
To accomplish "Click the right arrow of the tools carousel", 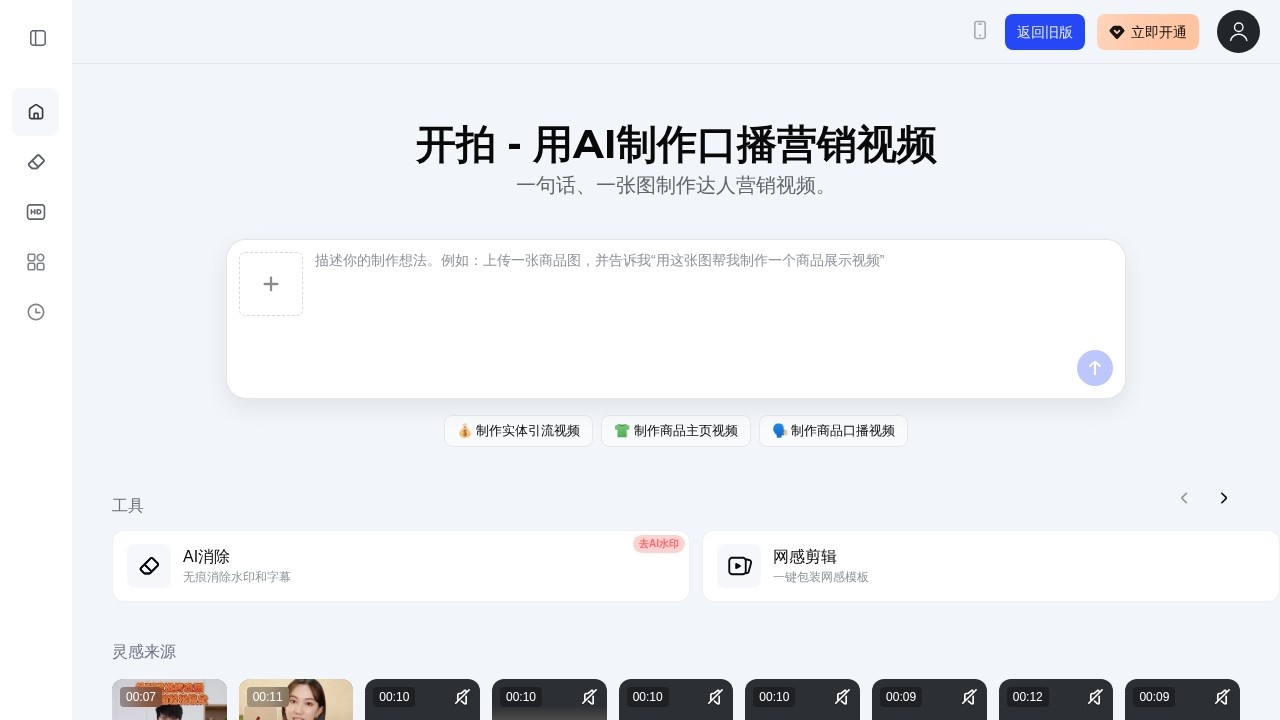I will click(1224, 498).
